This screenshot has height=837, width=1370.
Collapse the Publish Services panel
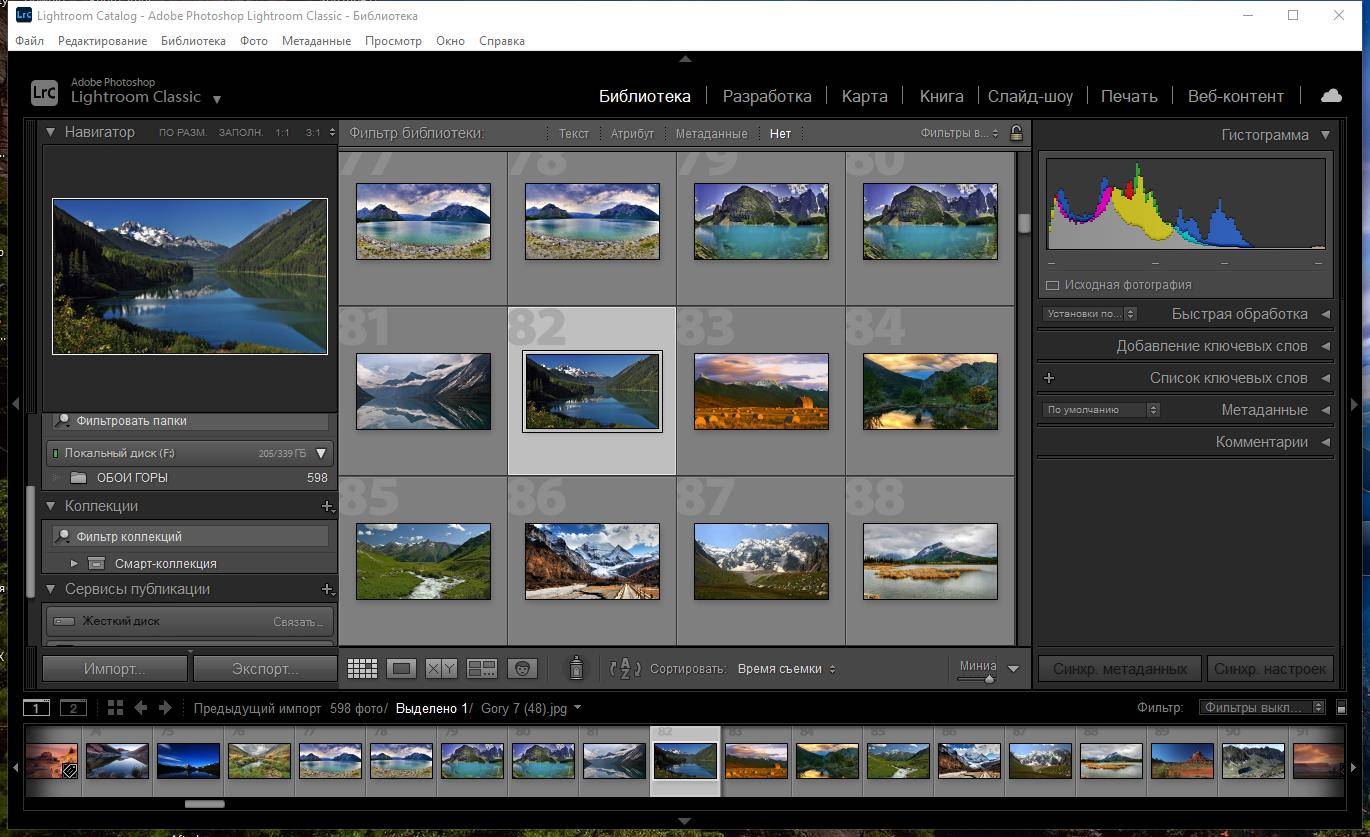(x=50, y=589)
